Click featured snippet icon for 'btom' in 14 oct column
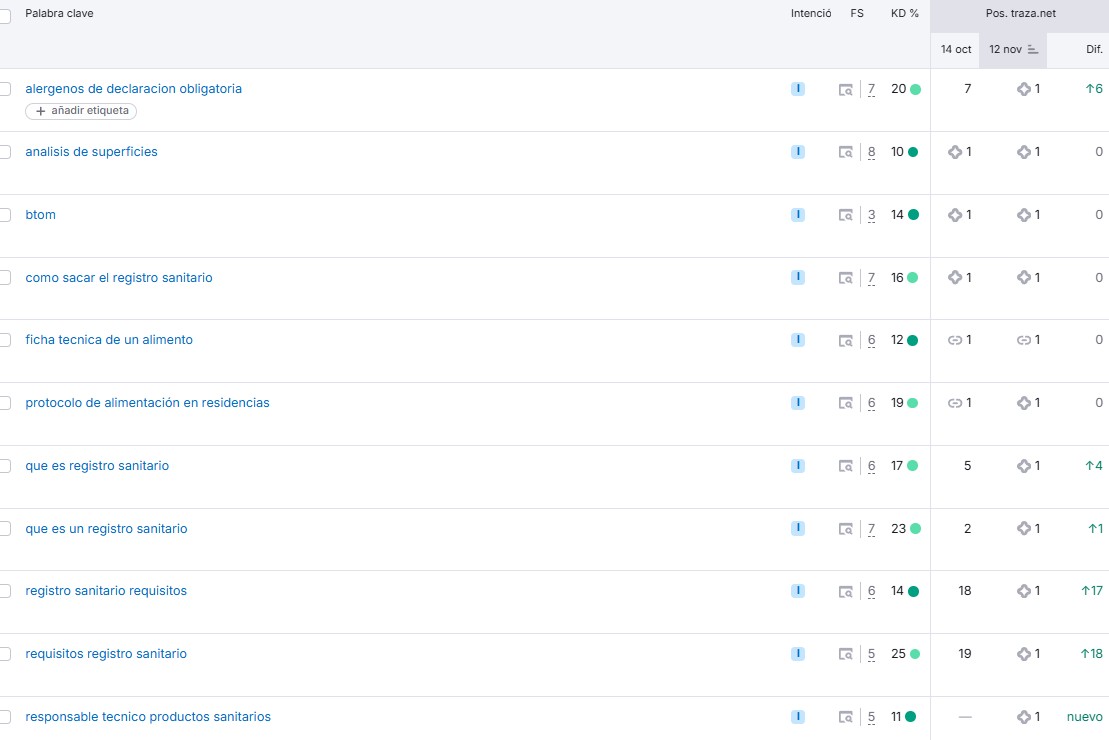Screen dimensions: 1109x740 (955, 215)
